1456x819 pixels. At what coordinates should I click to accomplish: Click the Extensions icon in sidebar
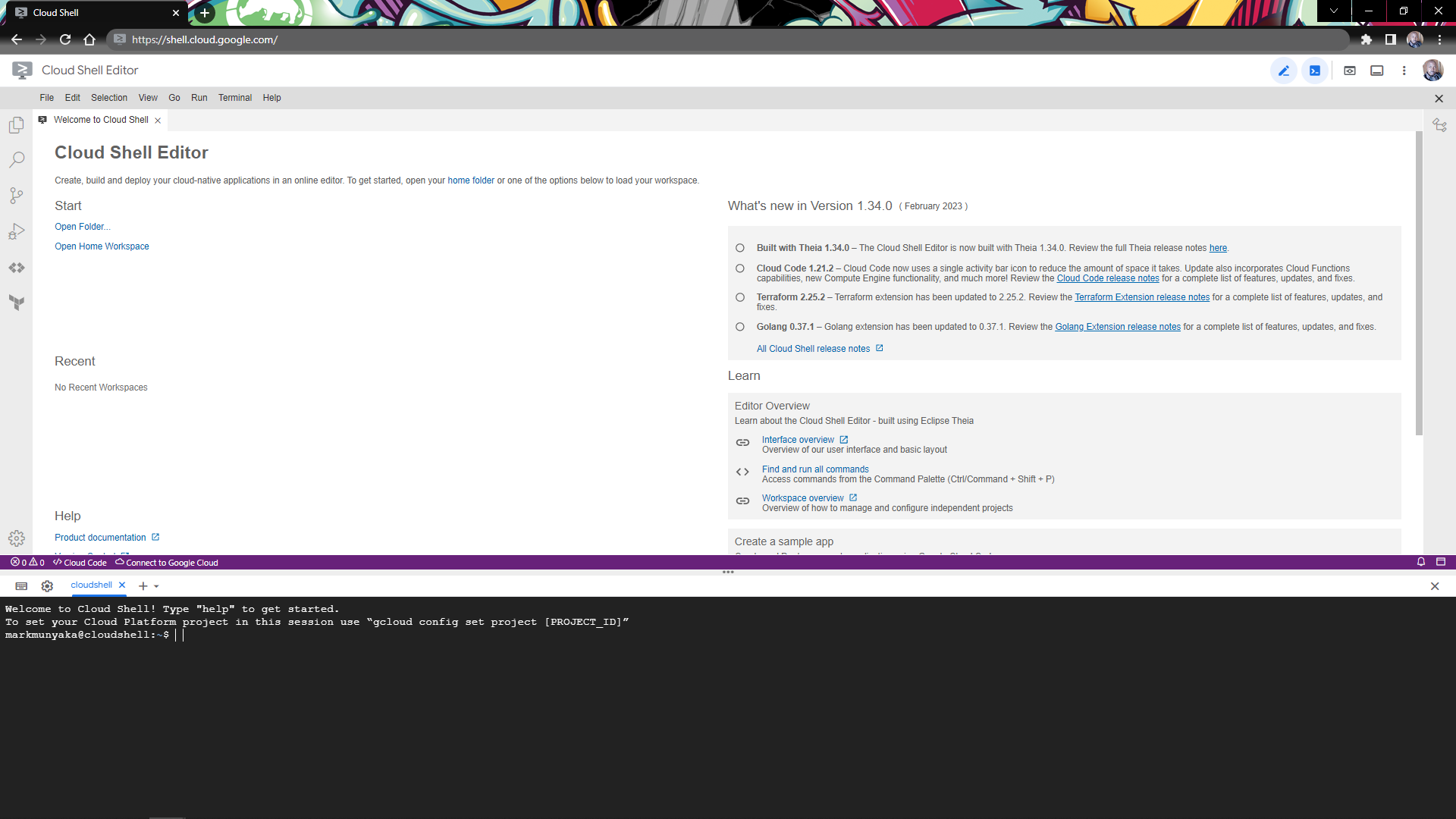pyautogui.click(x=17, y=268)
